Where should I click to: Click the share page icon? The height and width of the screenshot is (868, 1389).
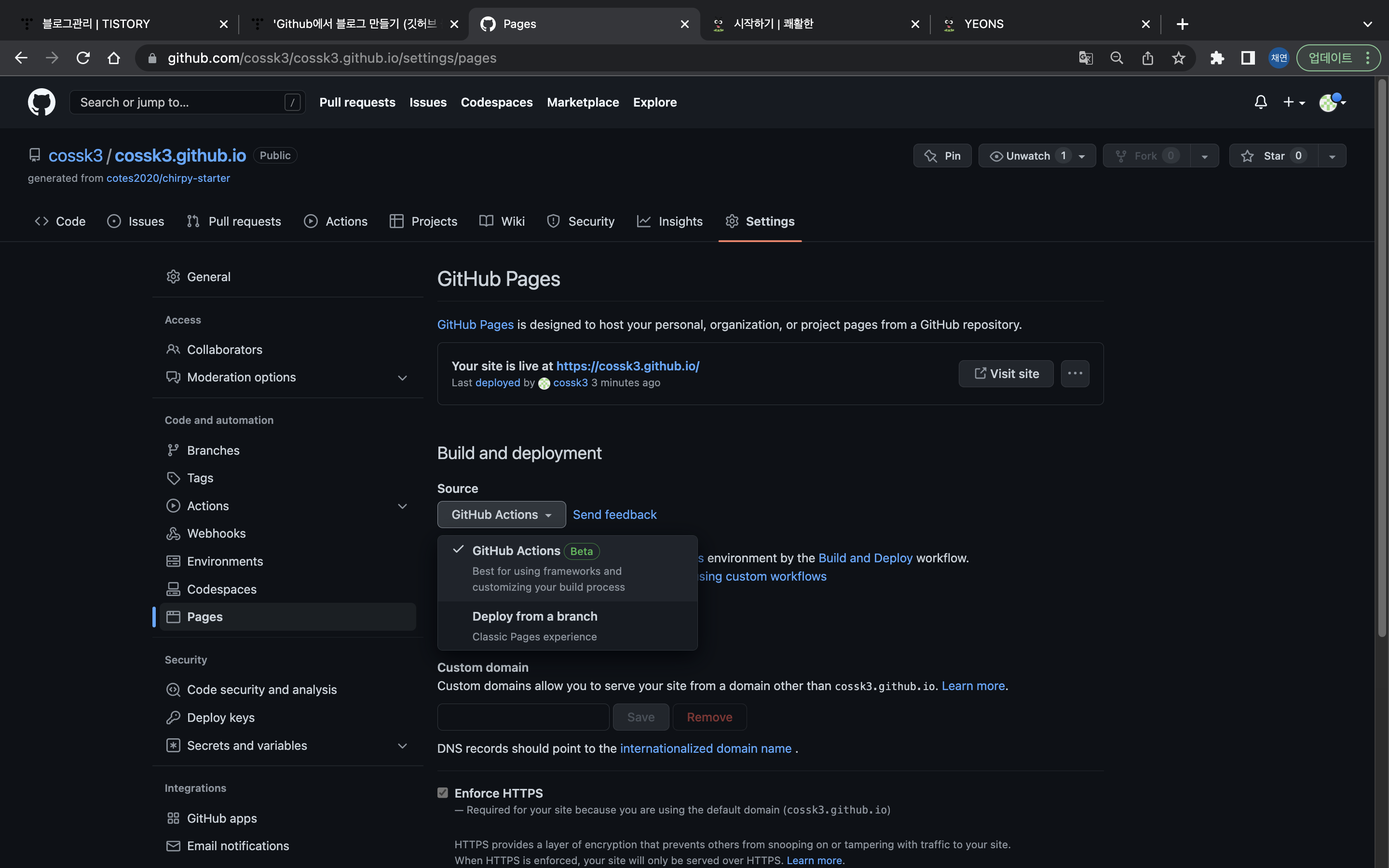tap(1147, 58)
